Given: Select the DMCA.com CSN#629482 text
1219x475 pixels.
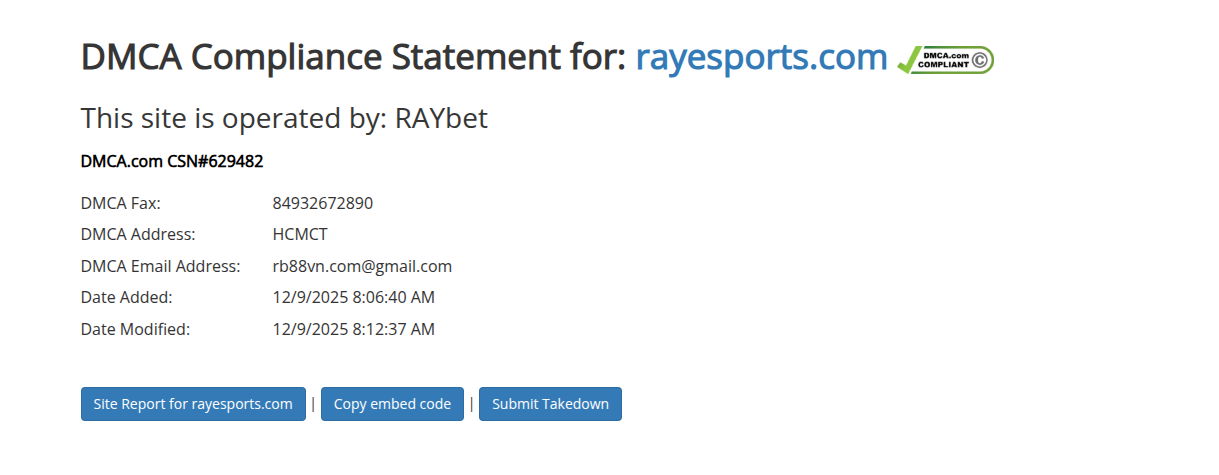Looking at the screenshot, I should pyautogui.click(x=172, y=161).
